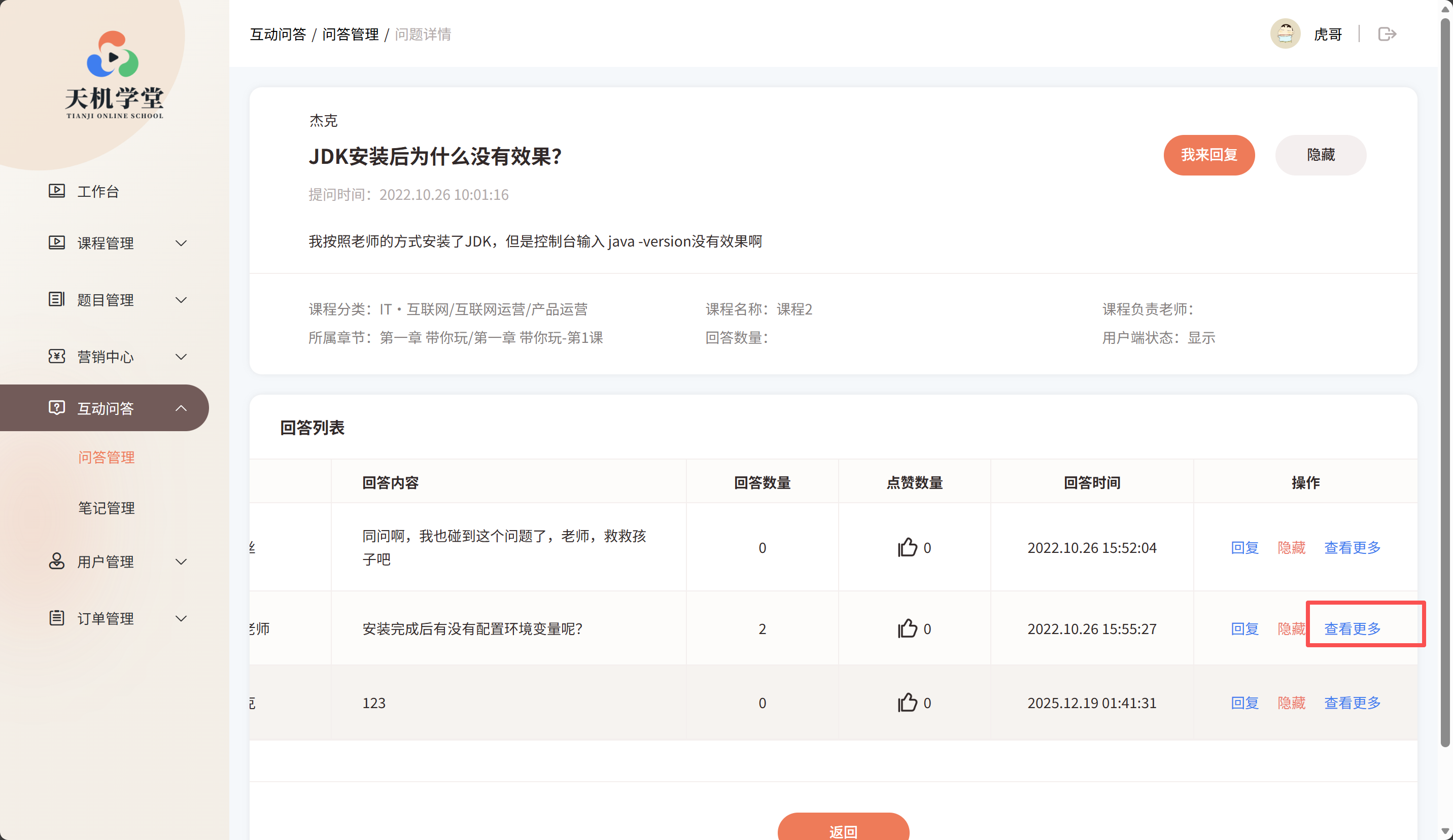Expand the 营销中心 menu chevron

pos(181,357)
